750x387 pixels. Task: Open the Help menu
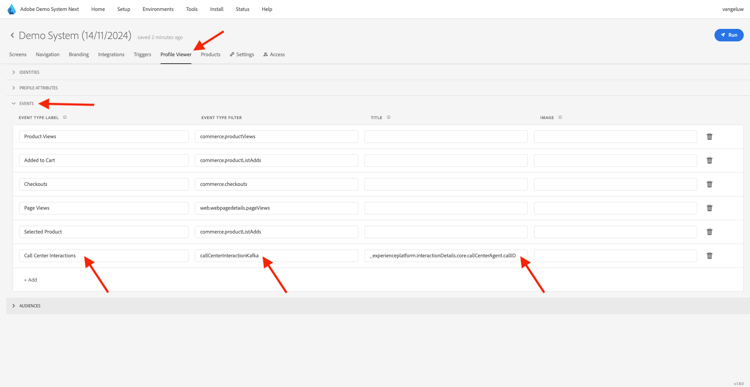pyautogui.click(x=267, y=9)
